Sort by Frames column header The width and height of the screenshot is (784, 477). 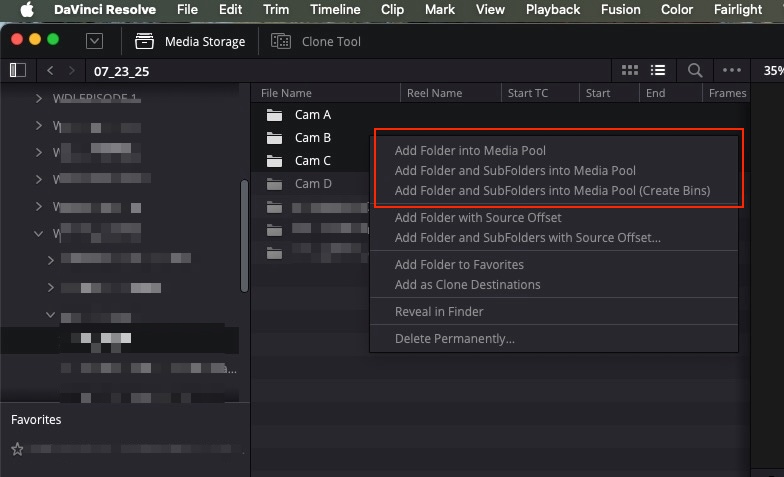click(726, 93)
